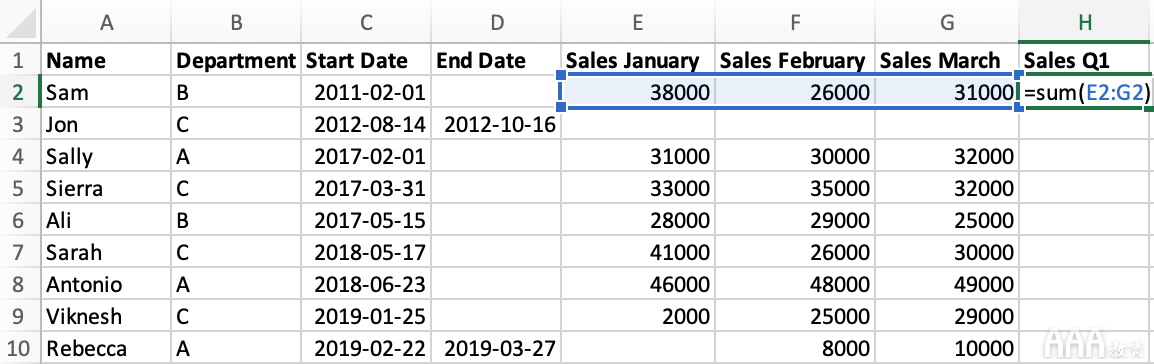The image size is (1154, 364).
Task: Click the select-all corner box
Action: pyautogui.click(x=20, y=22)
